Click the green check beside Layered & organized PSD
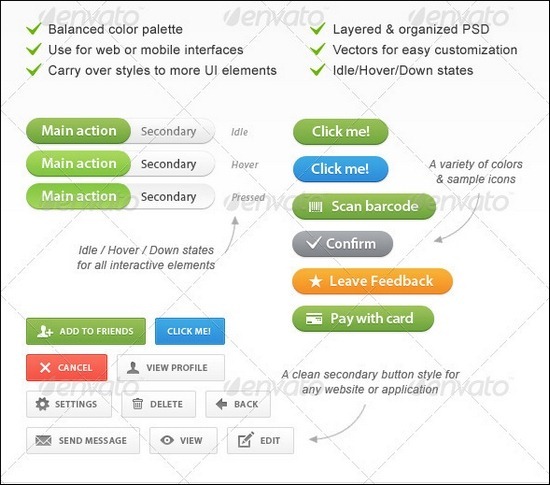Screen dimensions: 550x485 [x=318, y=29]
